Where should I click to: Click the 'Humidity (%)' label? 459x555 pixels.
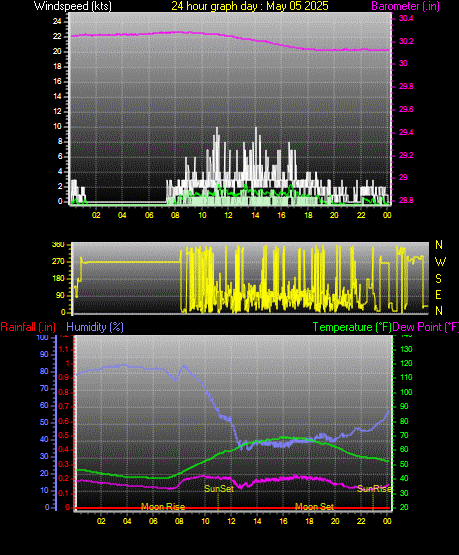[x=95, y=327]
